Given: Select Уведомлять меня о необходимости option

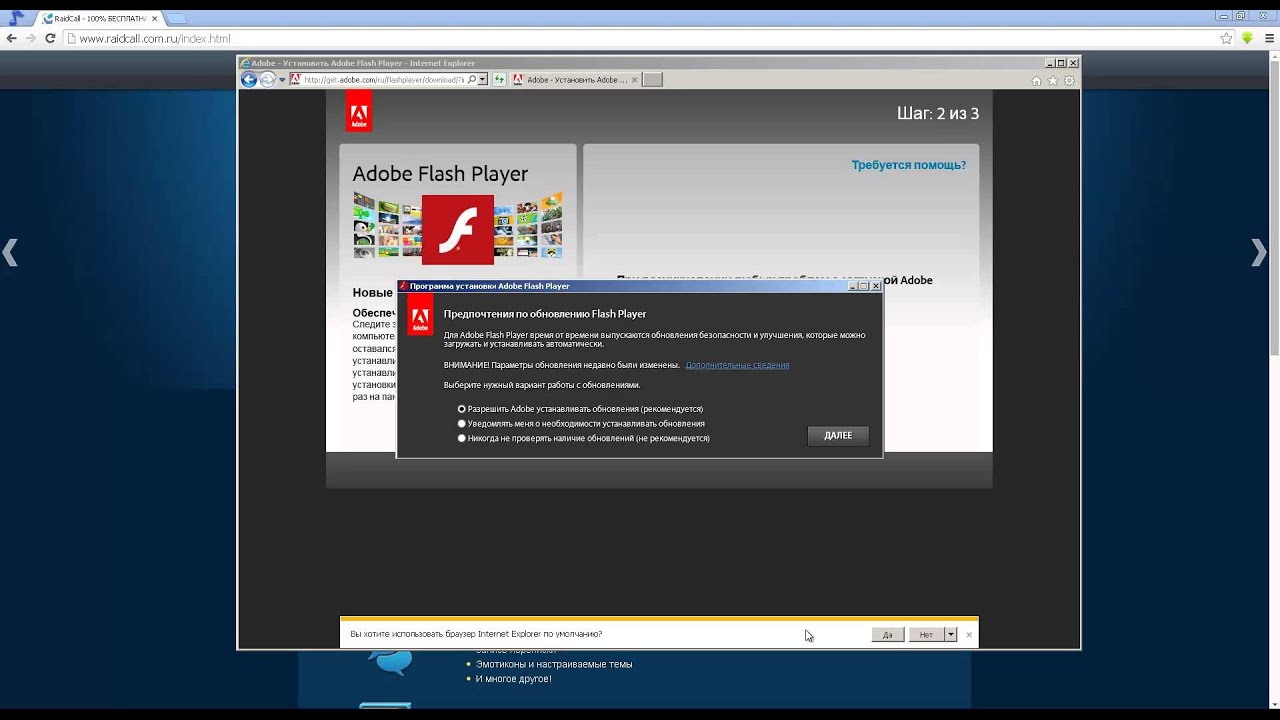Looking at the screenshot, I should pos(581,424).
